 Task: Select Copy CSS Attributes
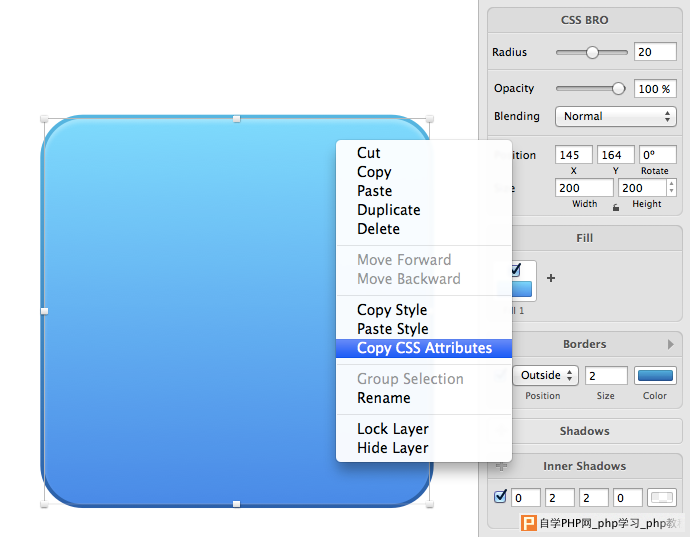click(424, 348)
